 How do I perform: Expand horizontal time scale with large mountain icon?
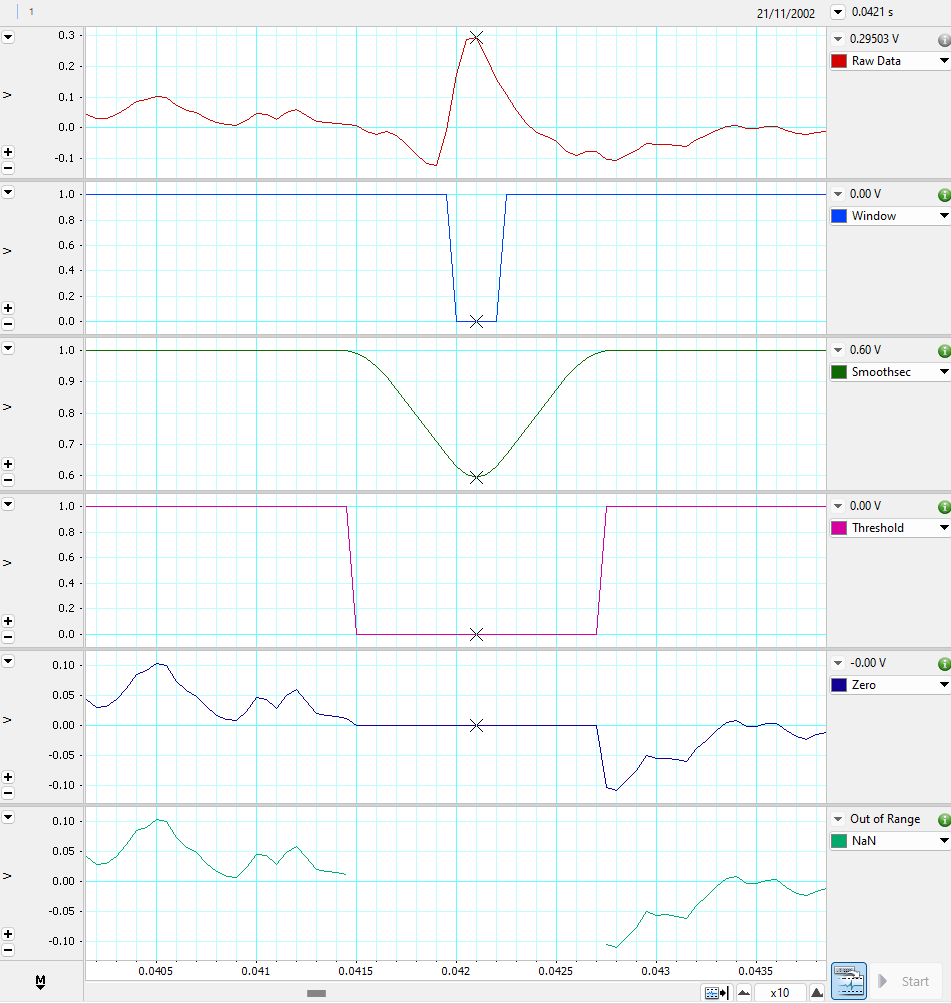click(816, 993)
